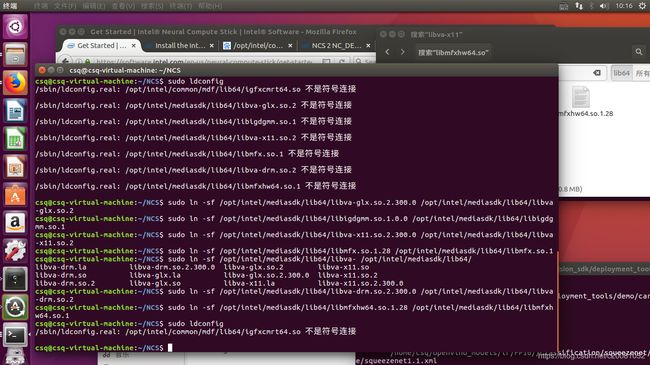Screen dimensions: 650x365
Task: Click the terminal line mentioning libva-drm.so.2 不是符号连接
Action: click(x=193, y=170)
